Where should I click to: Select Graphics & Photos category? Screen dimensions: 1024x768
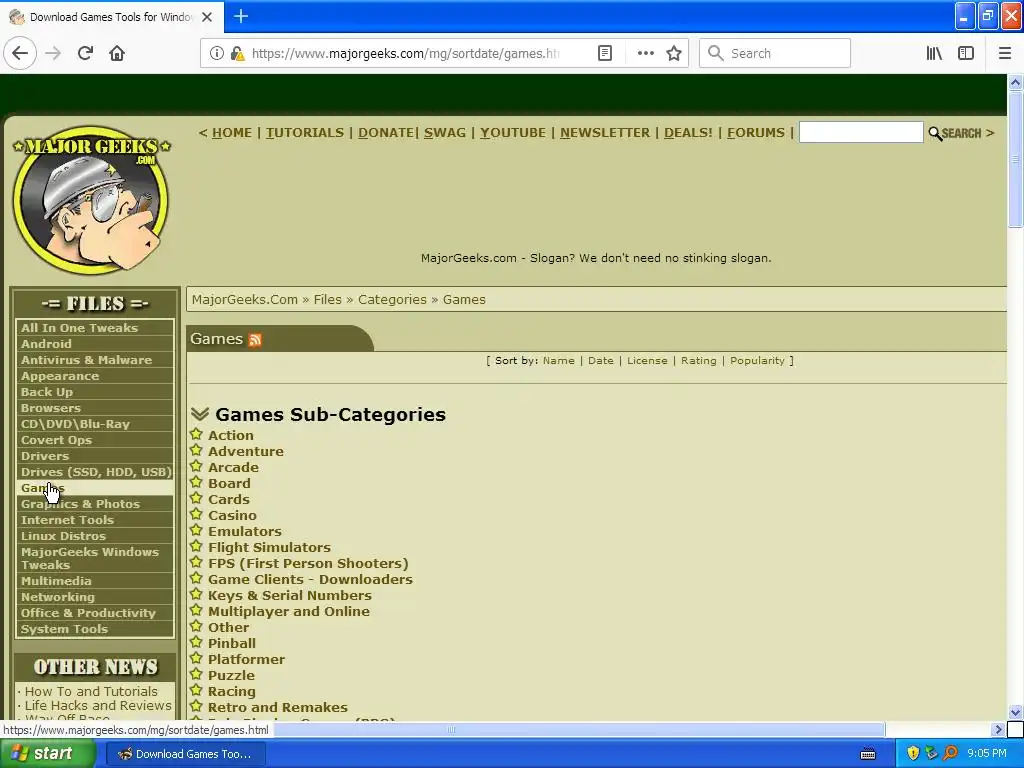click(x=95, y=504)
